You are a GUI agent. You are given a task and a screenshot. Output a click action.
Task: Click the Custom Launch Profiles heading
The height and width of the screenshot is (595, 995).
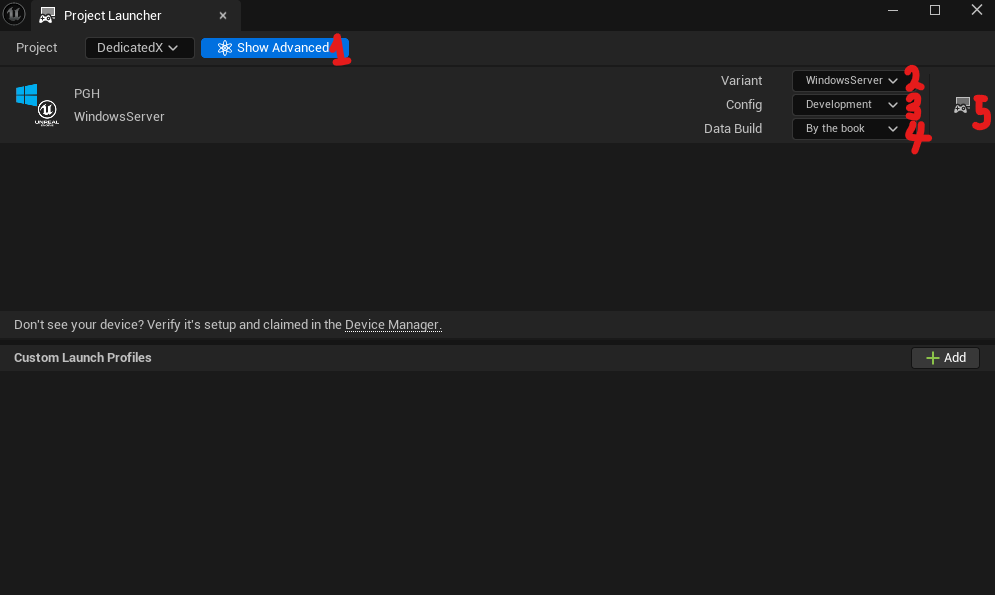(x=82, y=358)
